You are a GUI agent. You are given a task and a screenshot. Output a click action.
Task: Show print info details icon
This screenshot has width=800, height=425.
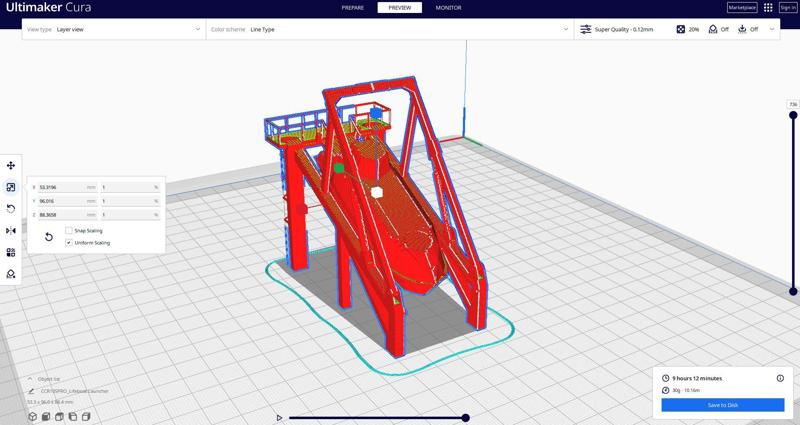[780, 378]
